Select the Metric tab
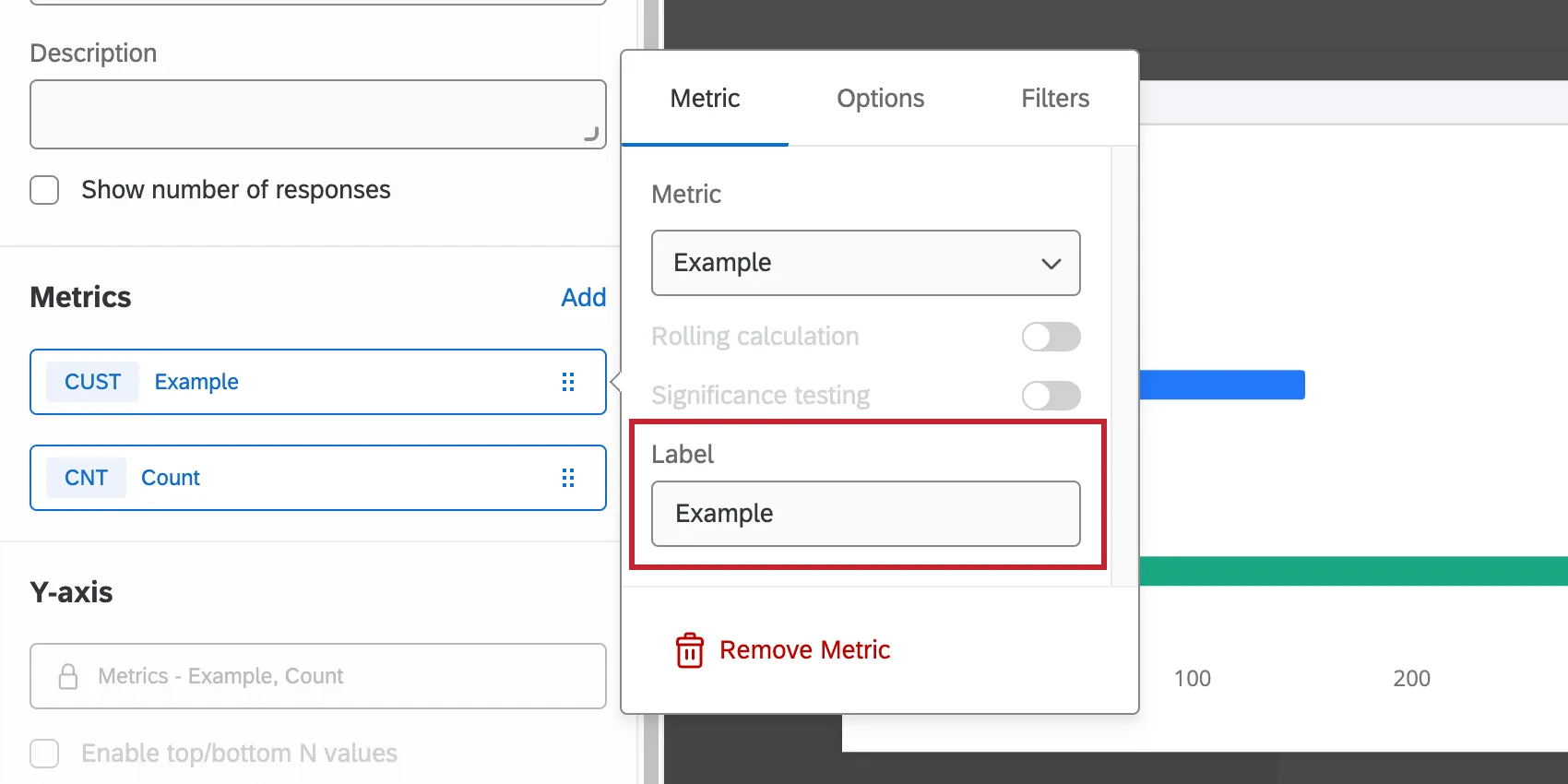This screenshot has height=784, width=1568. [705, 99]
